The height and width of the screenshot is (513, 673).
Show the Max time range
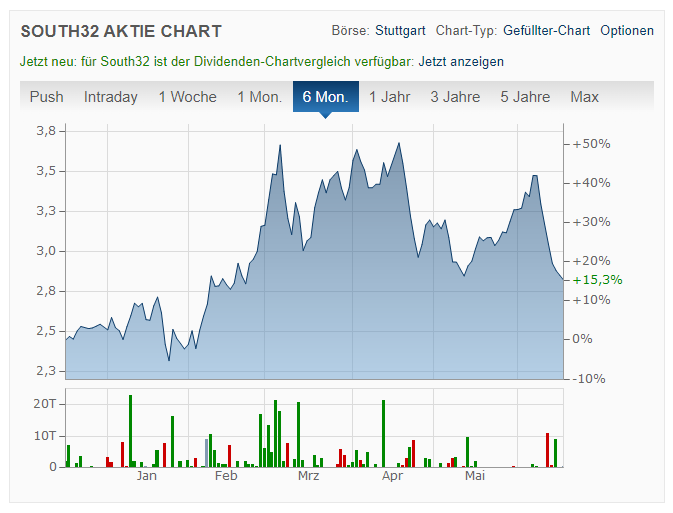[584, 97]
